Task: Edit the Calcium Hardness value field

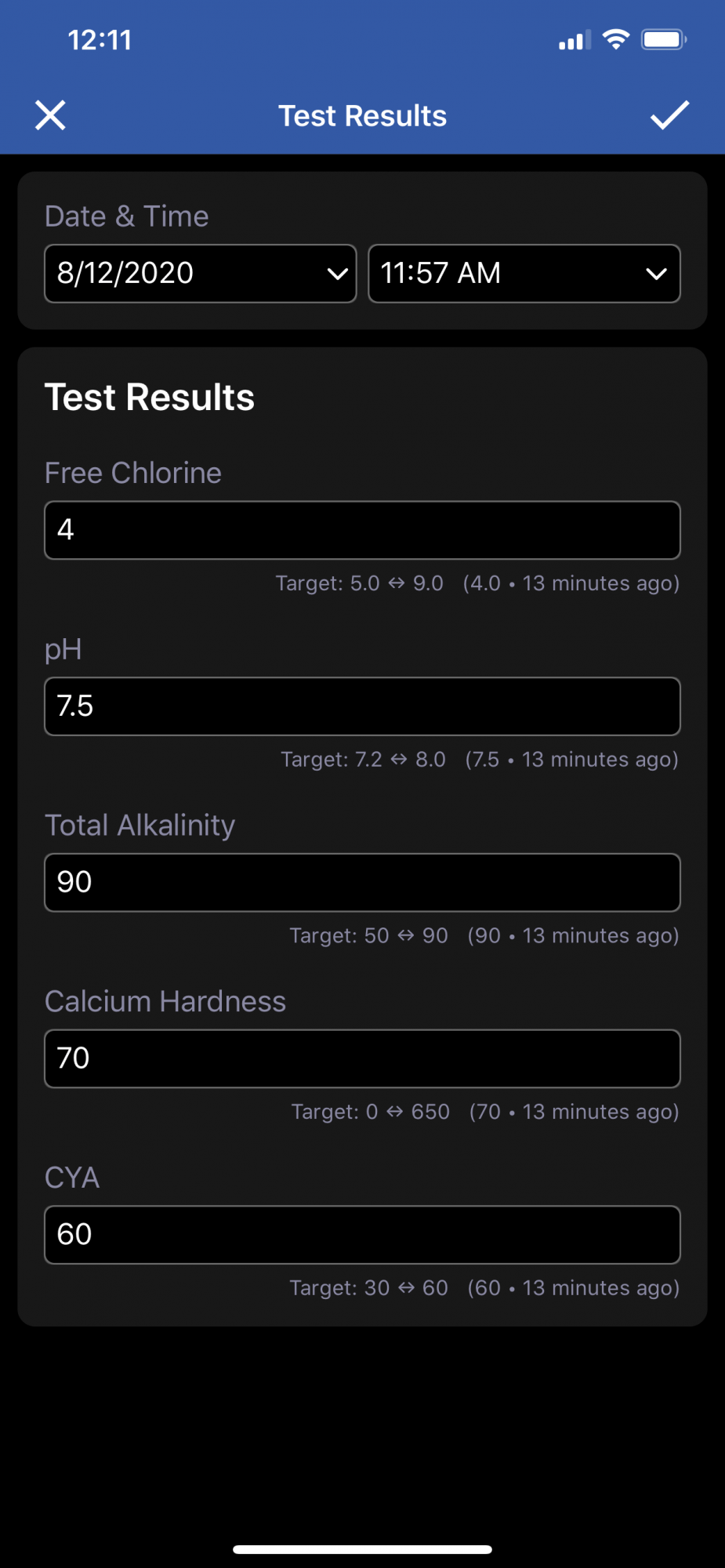Action: pos(362,1058)
